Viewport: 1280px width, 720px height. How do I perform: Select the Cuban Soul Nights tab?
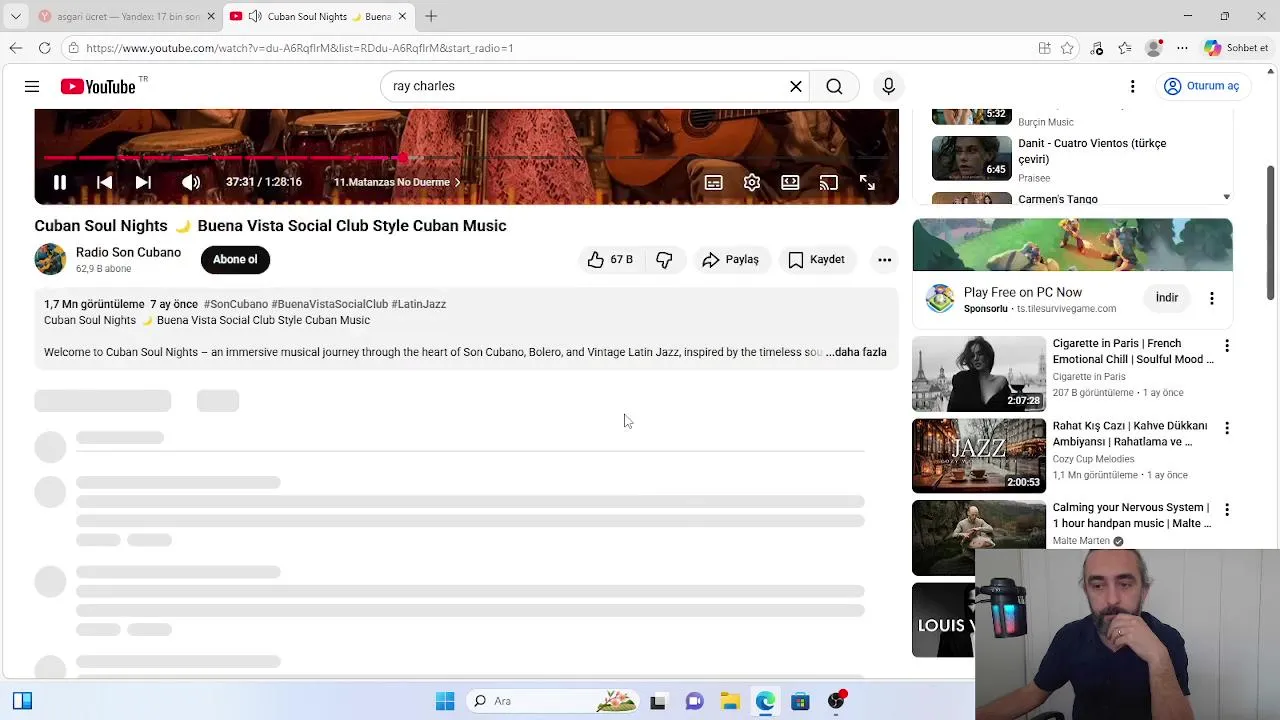click(x=320, y=16)
